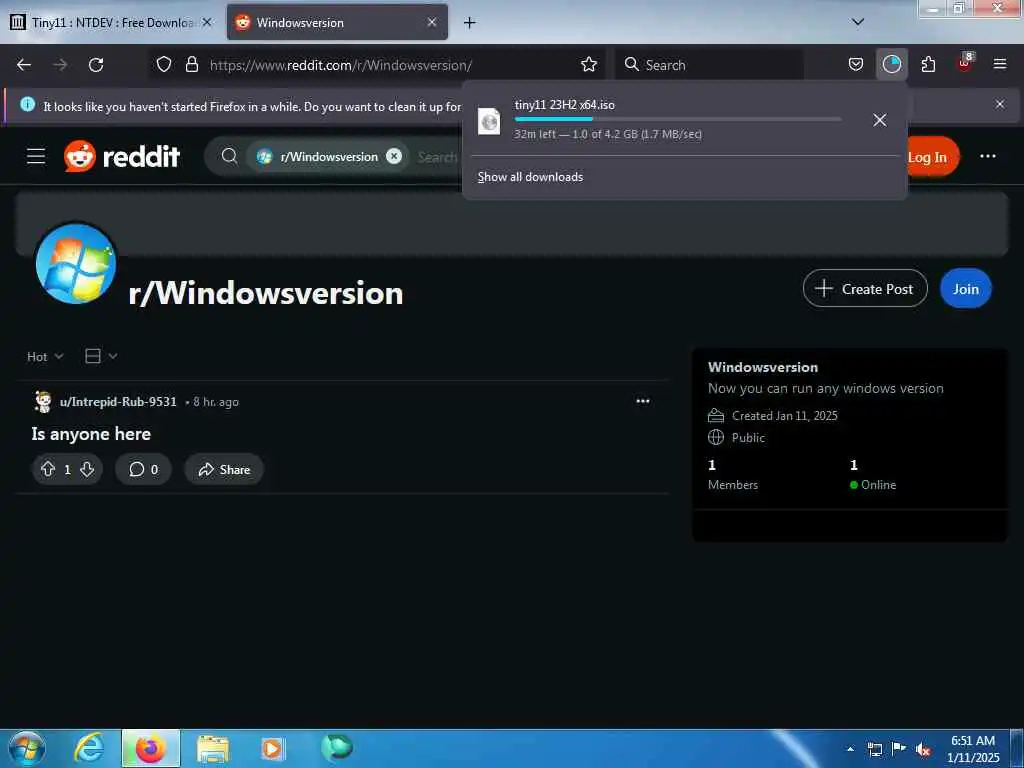Click the muted volume tray icon

click(923, 750)
